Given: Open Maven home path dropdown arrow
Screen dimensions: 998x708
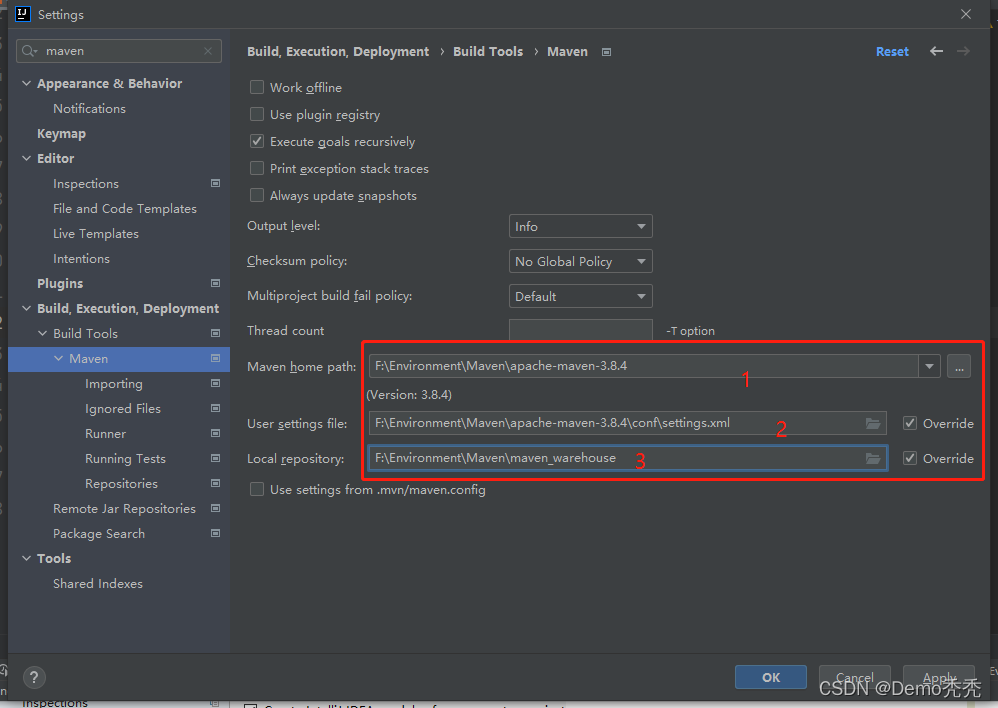Looking at the screenshot, I should click(x=929, y=366).
